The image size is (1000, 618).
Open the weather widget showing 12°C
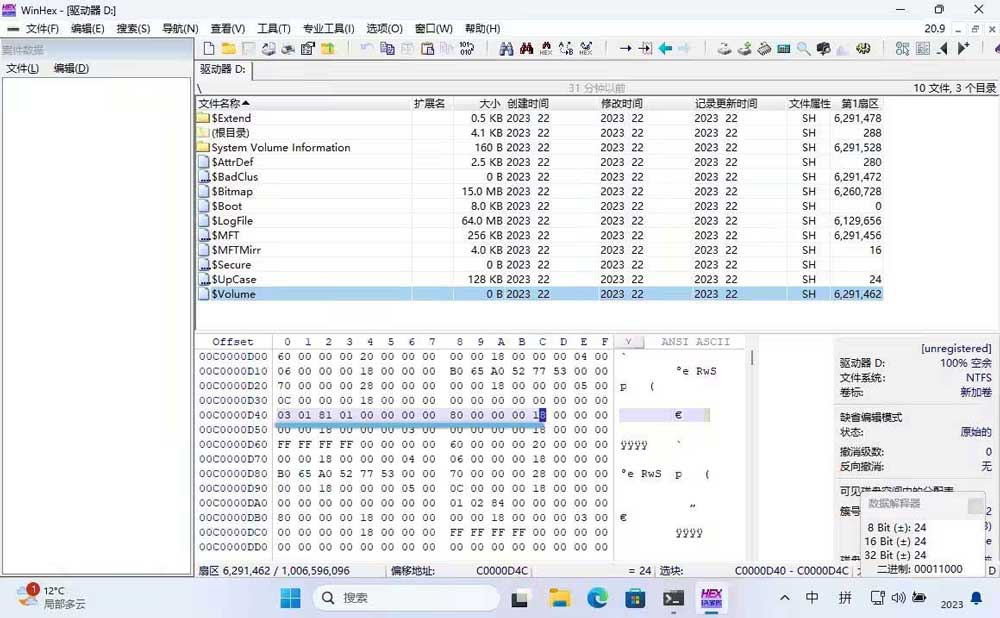52,597
